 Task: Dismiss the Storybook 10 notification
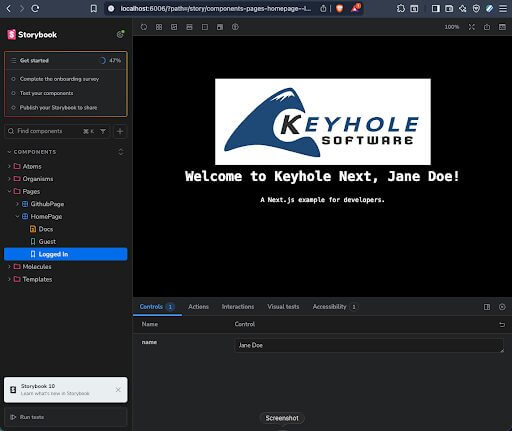118,390
